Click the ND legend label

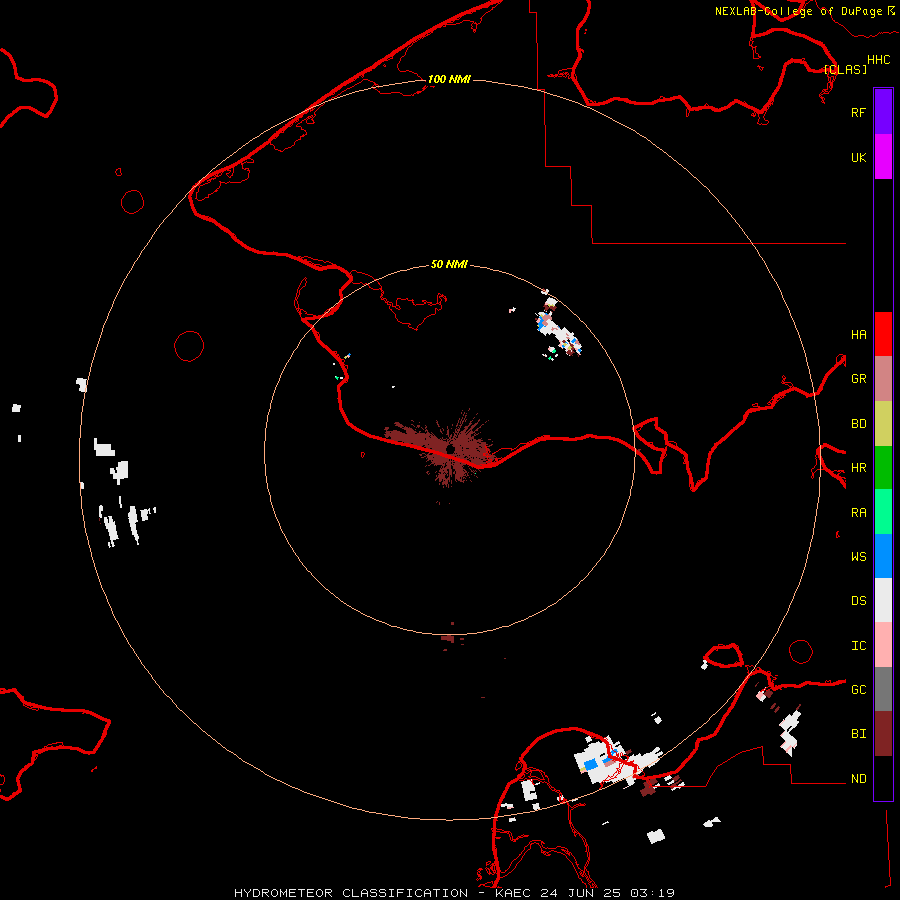point(858,779)
